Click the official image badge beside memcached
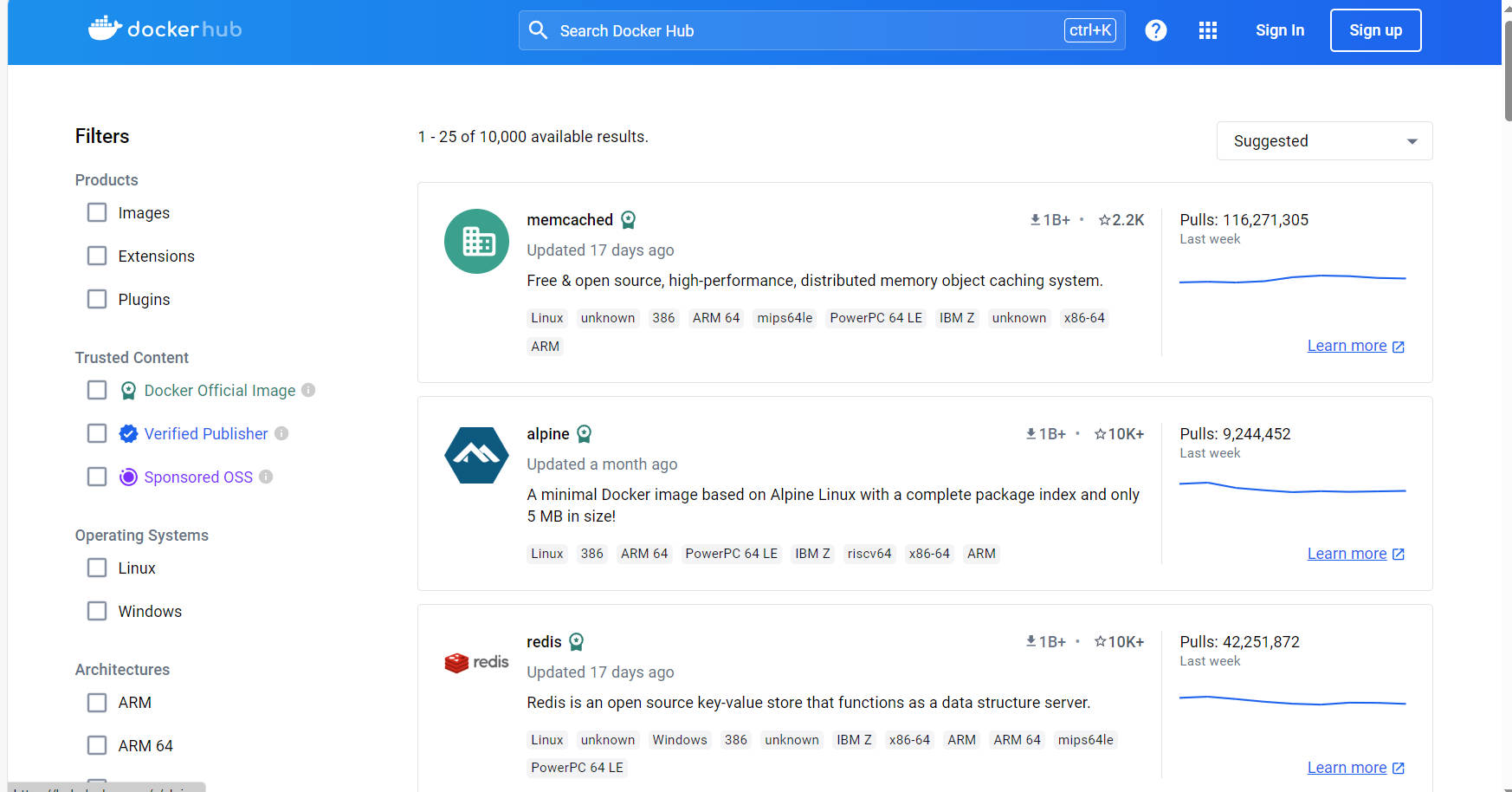The image size is (1512, 792). 629,220
